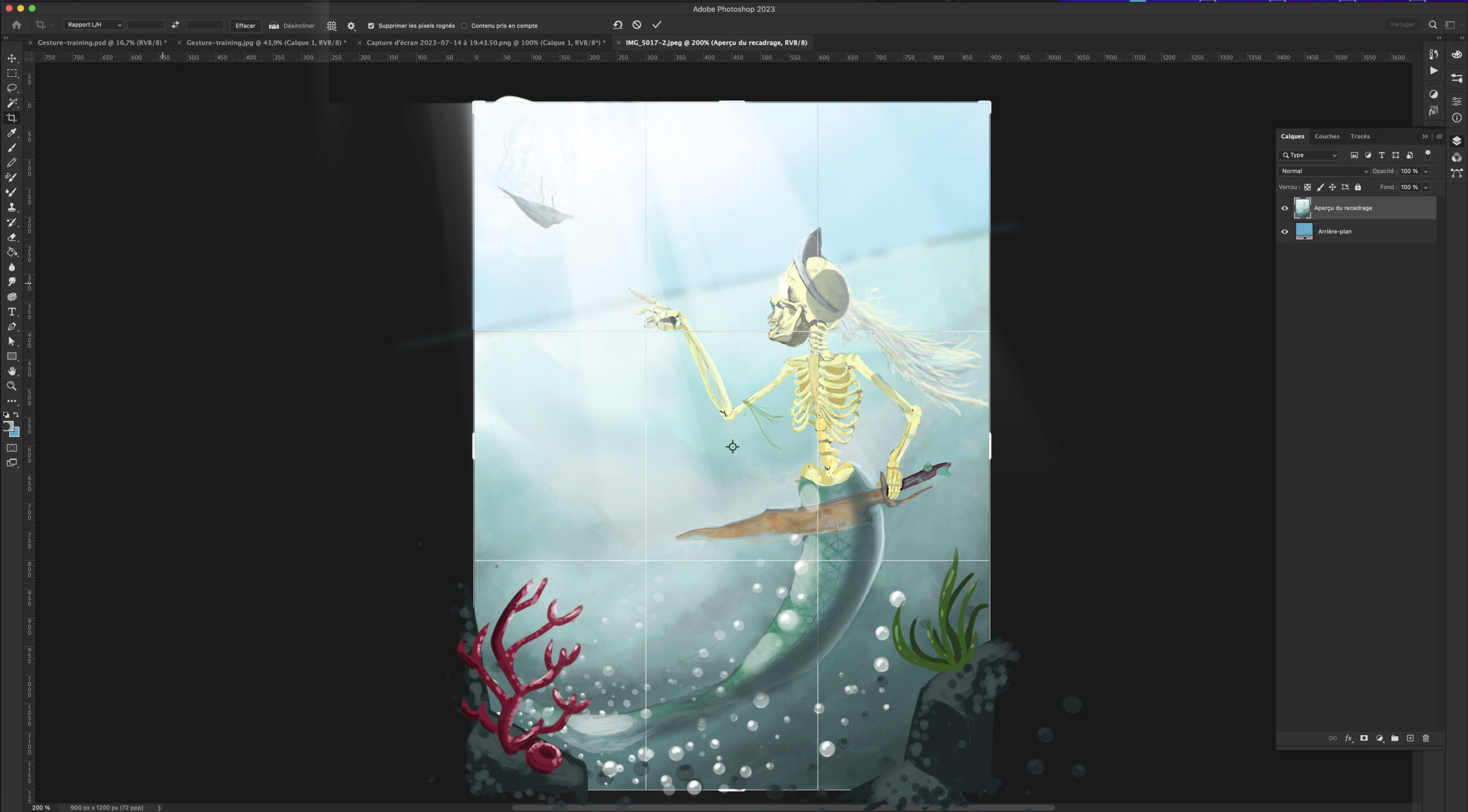Screen dimensions: 1468x812
Task: Open crop tool preset picker arrow
Action: click(52, 25)
